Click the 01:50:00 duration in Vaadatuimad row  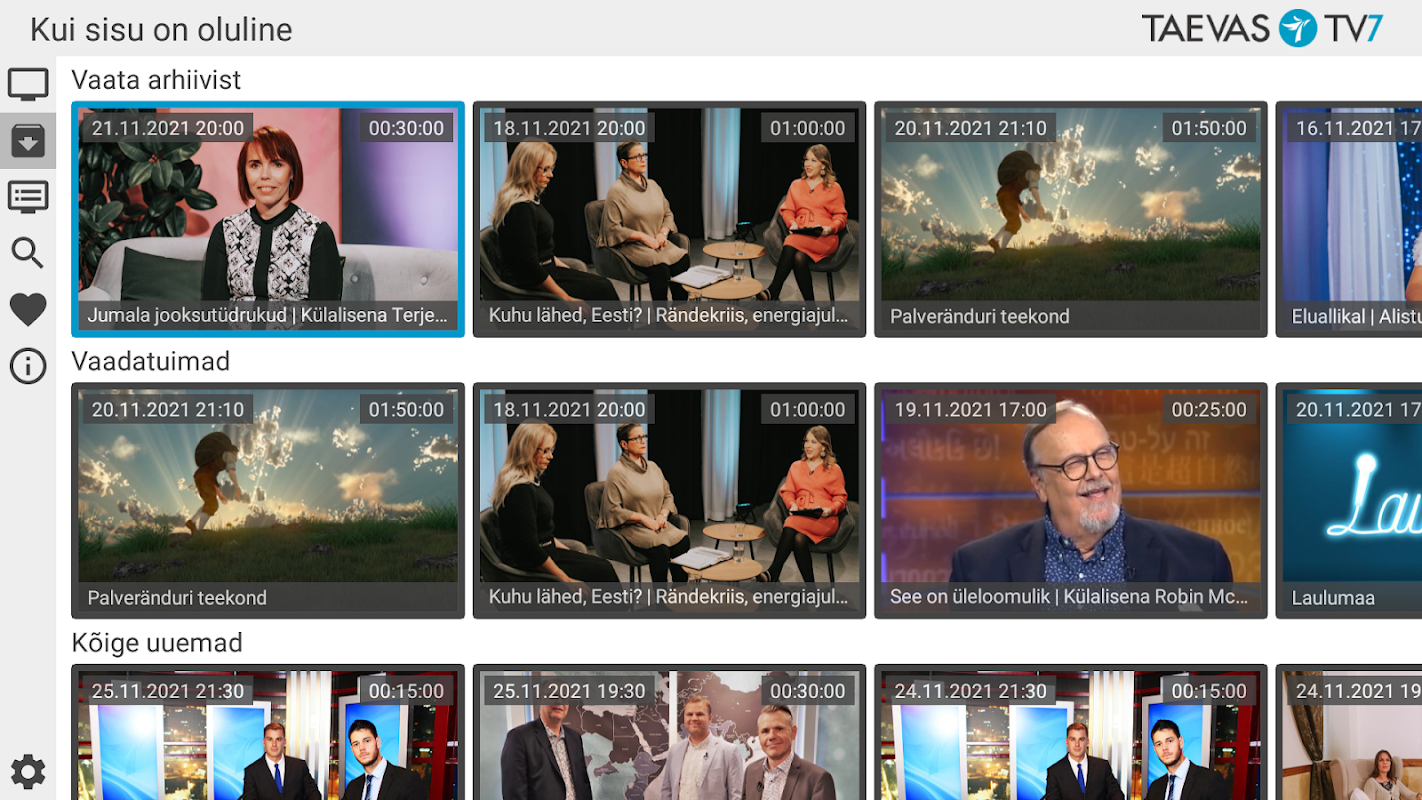point(406,410)
